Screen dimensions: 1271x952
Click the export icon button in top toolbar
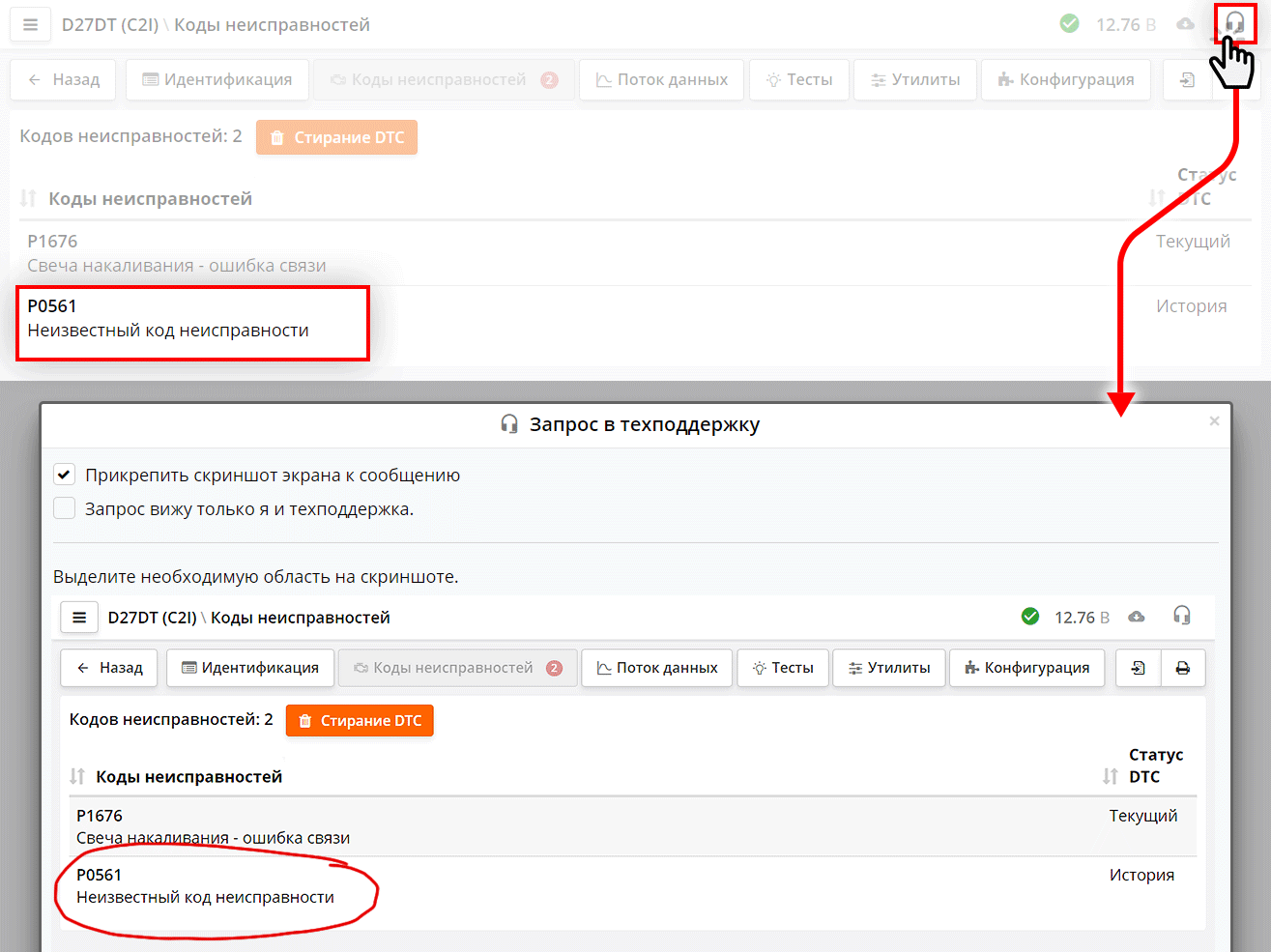tap(1187, 80)
